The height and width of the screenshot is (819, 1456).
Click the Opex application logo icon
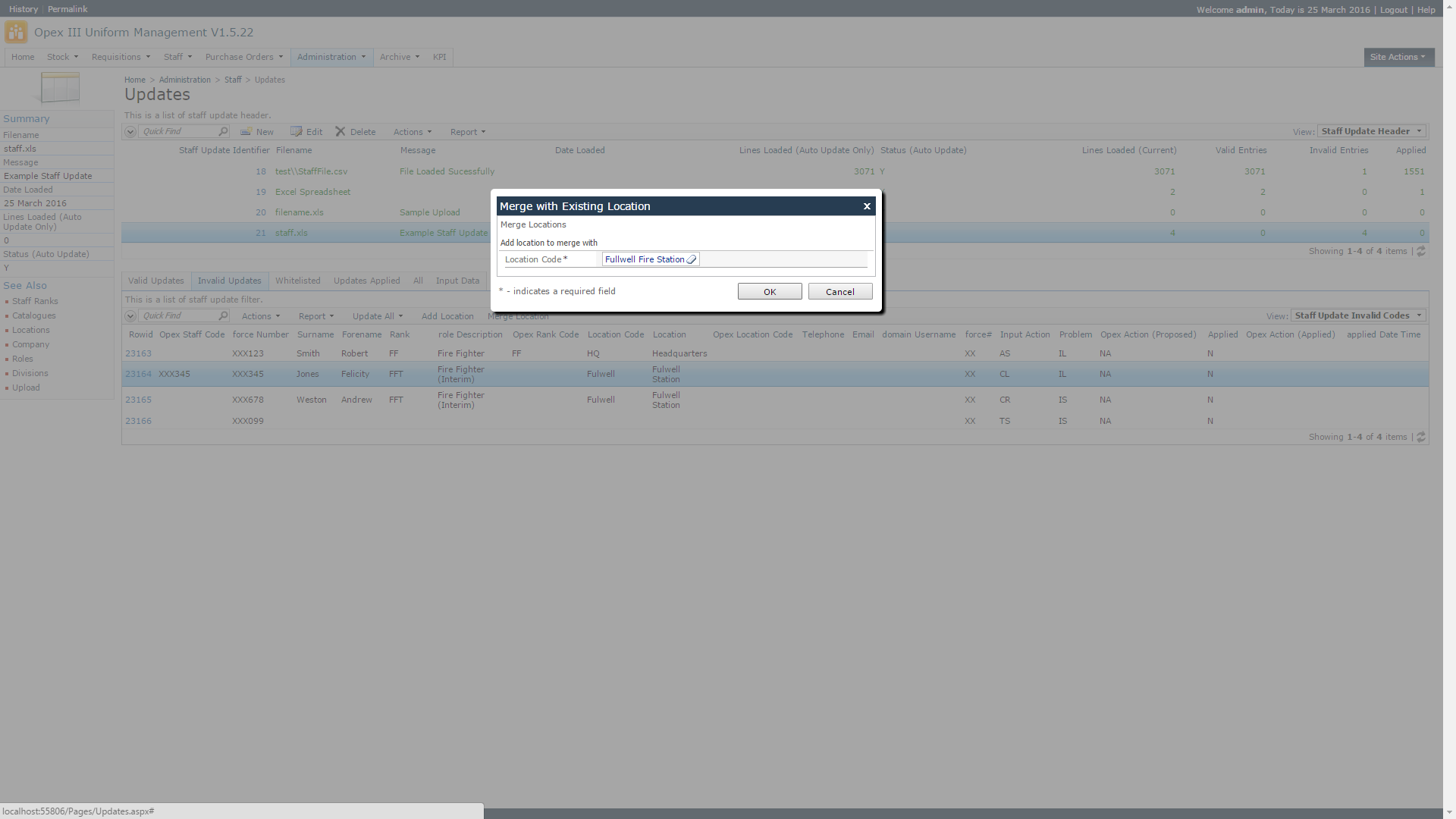pyautogui.click(x=15, y=33)
